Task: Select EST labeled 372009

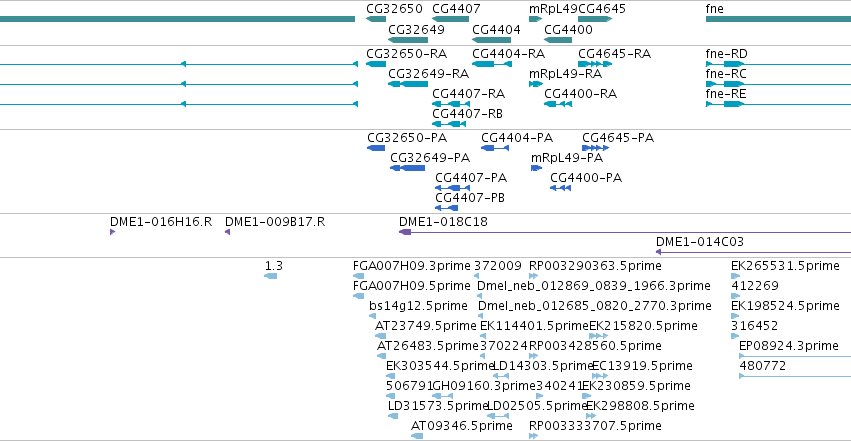Action: click(498, 266)
